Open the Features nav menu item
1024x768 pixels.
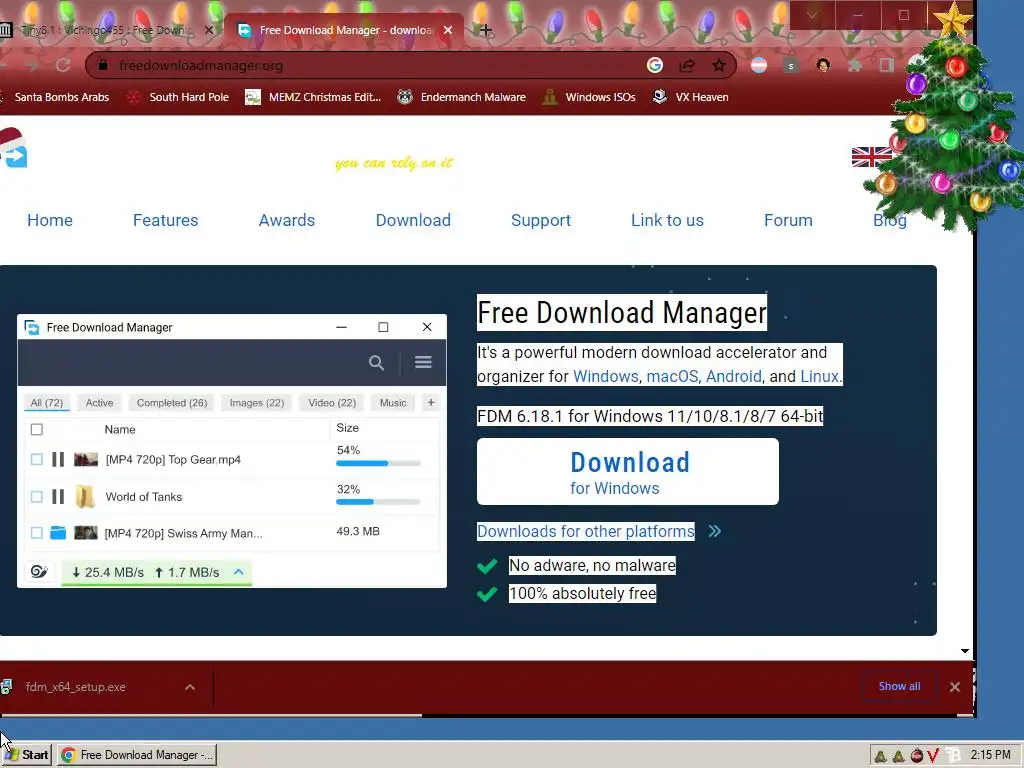[x=165, y=220]
